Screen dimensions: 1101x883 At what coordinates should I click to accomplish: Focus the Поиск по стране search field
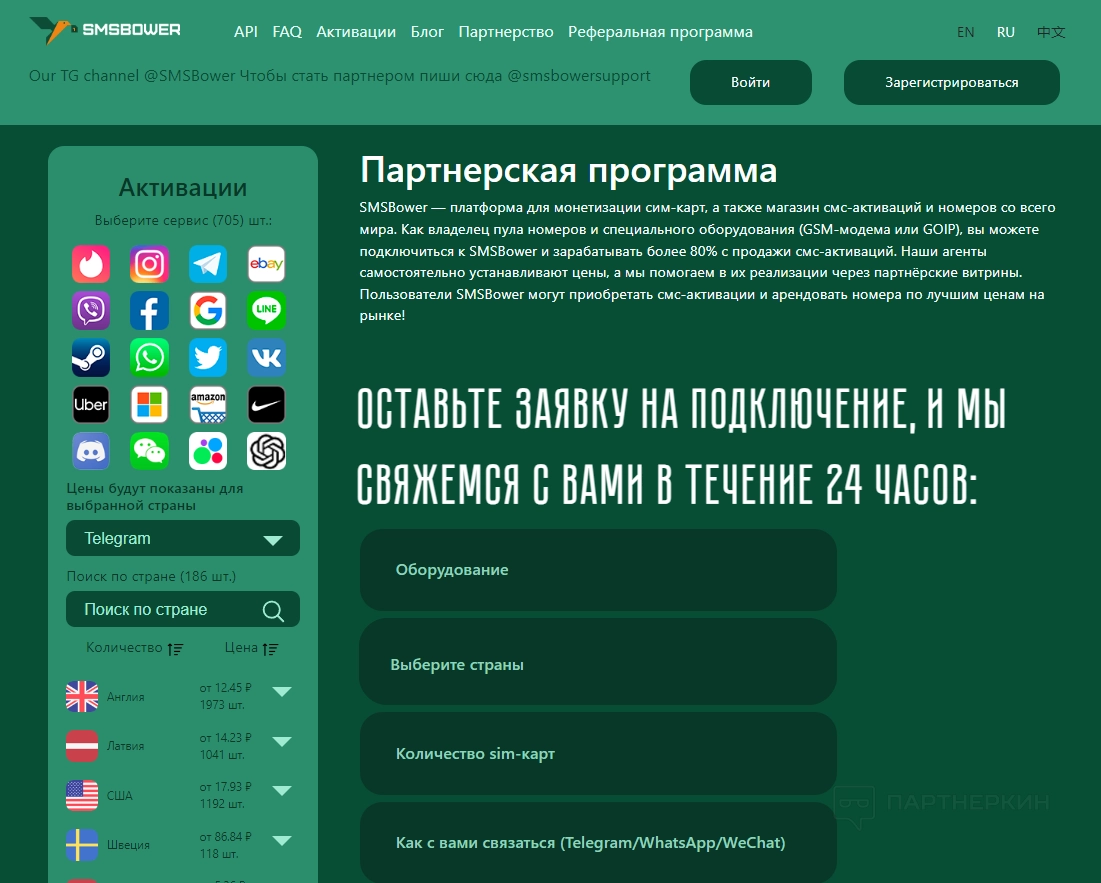click(x=183, y=609)
